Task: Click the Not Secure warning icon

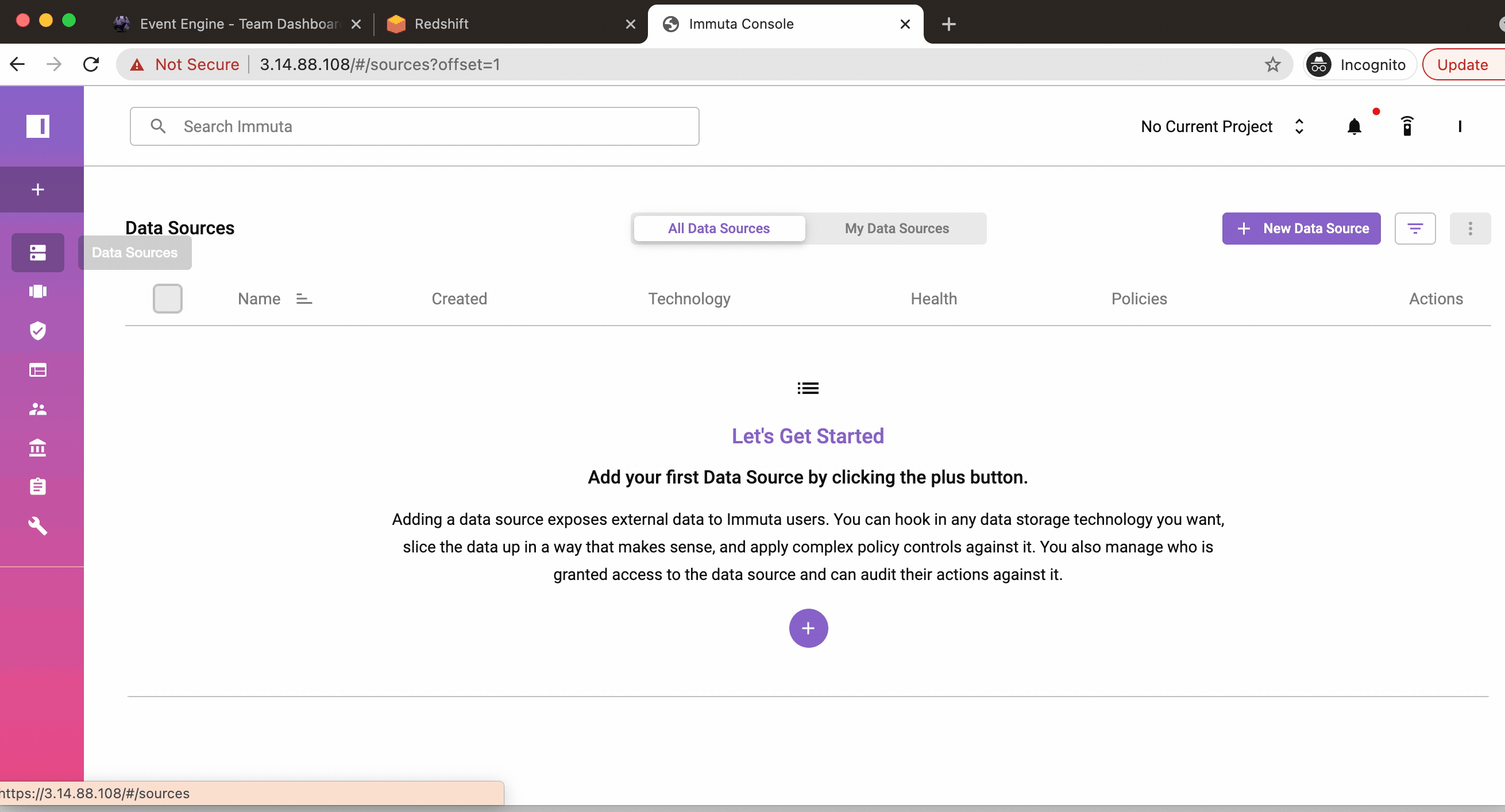Action: pyautogui.click(x=137, y=64)
